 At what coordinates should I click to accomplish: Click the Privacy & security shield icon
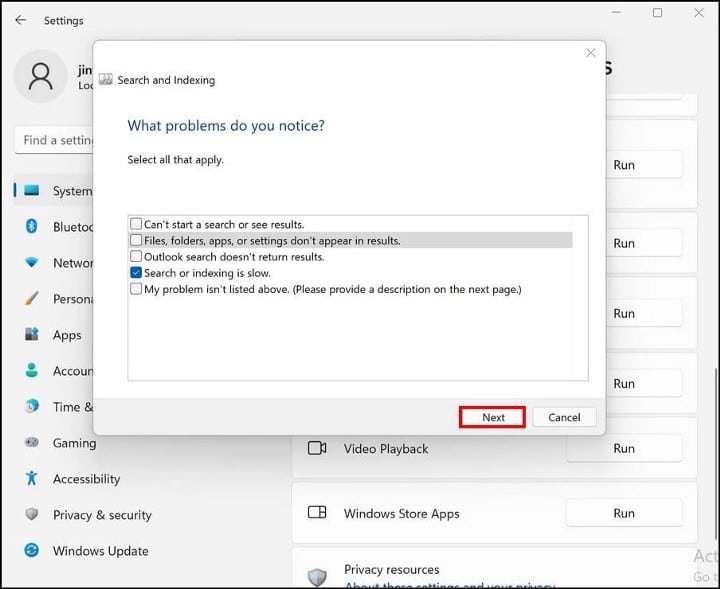32,514
